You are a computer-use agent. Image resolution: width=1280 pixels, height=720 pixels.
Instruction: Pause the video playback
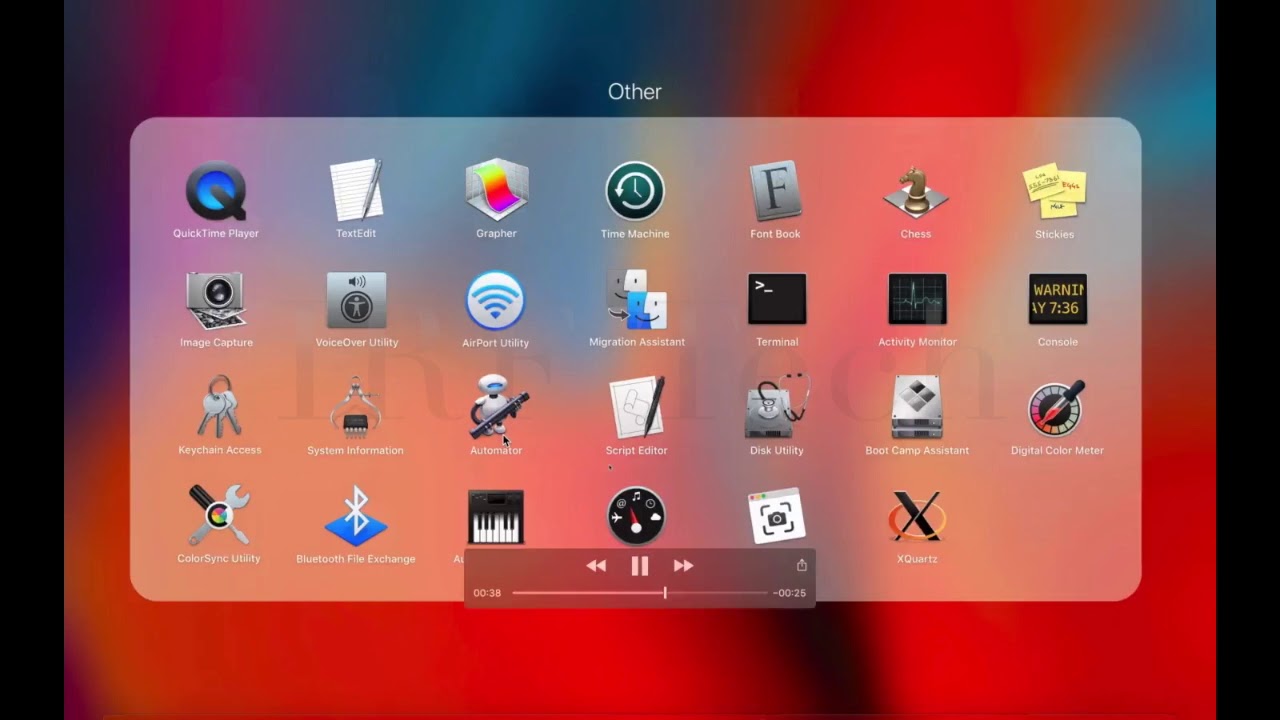(640, 566)
